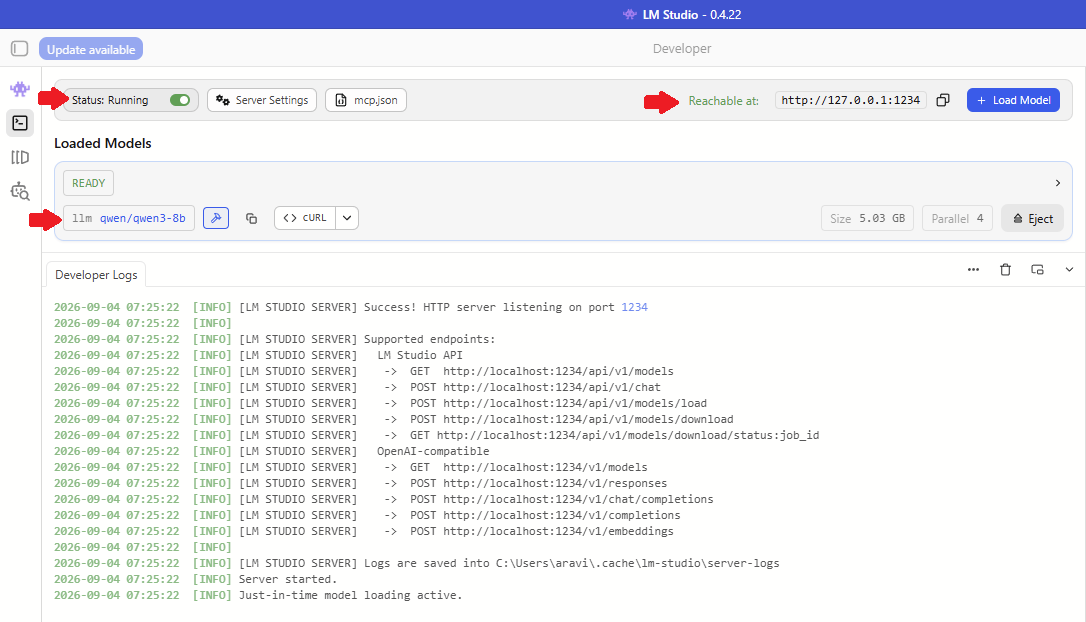
Task: Open the Developer Logs more options icon
Action: (973, 269)
